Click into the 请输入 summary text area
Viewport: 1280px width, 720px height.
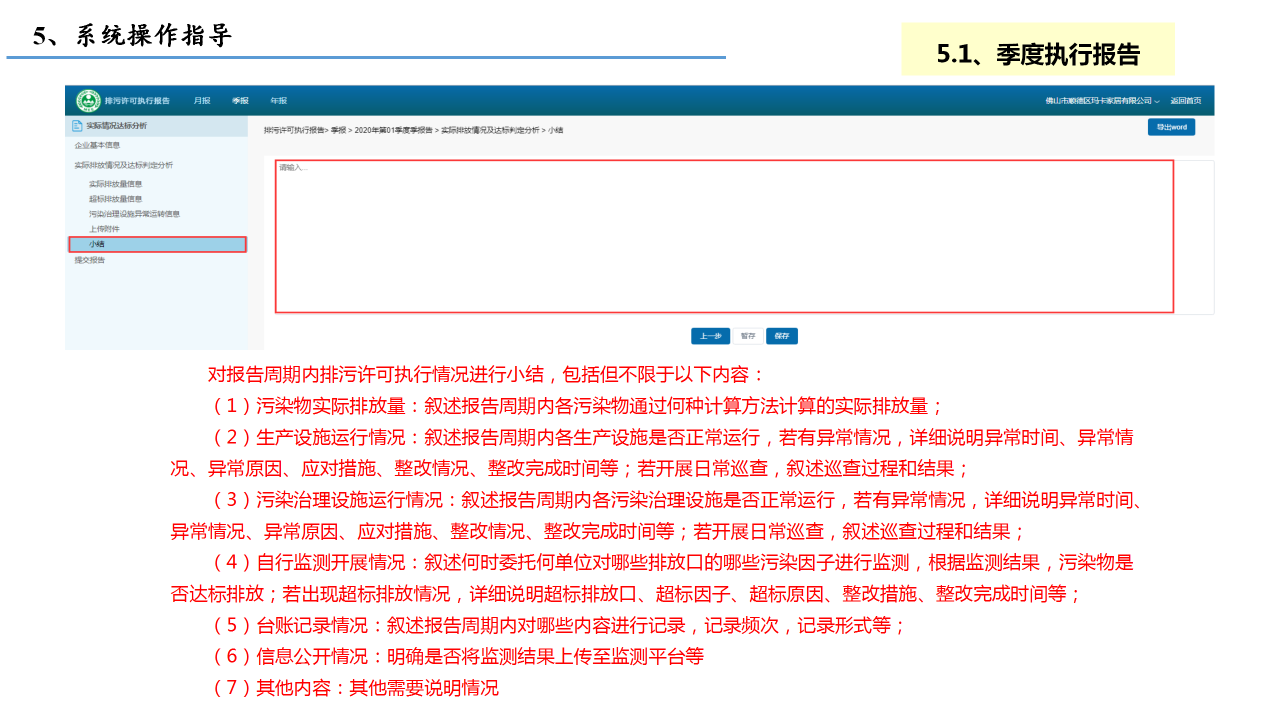[x=723, y=236]
